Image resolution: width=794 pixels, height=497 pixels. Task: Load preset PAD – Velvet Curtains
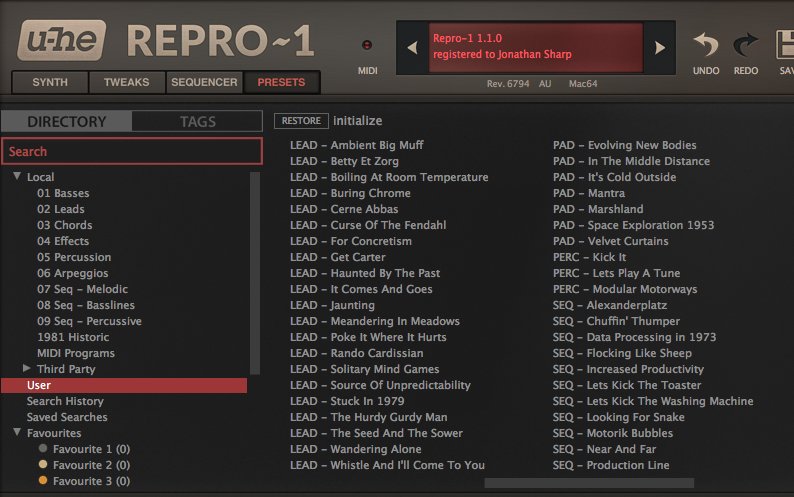point(610,241)
